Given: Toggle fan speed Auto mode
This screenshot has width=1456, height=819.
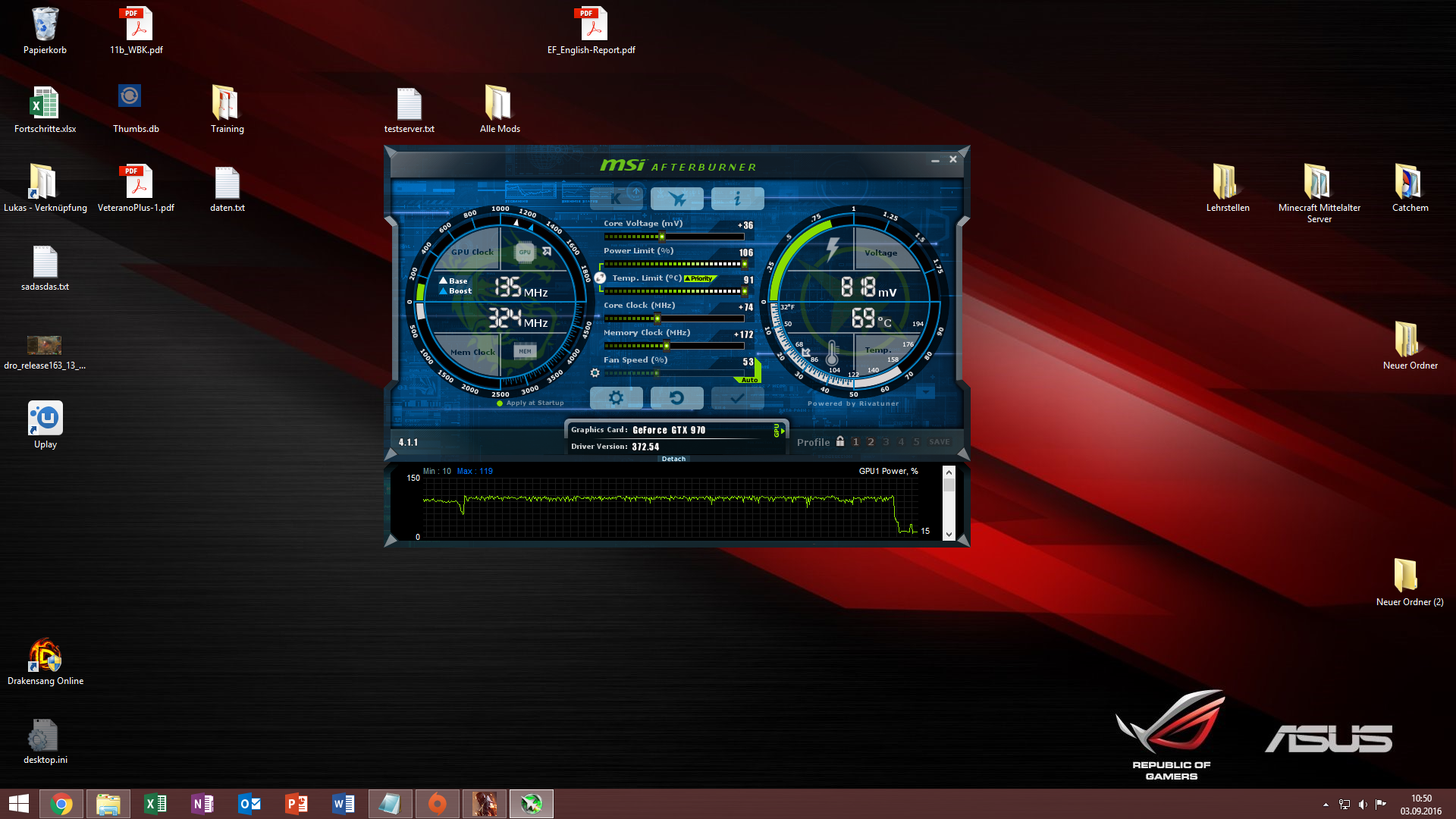Looking at the screenshot, I should coord(748,379).
